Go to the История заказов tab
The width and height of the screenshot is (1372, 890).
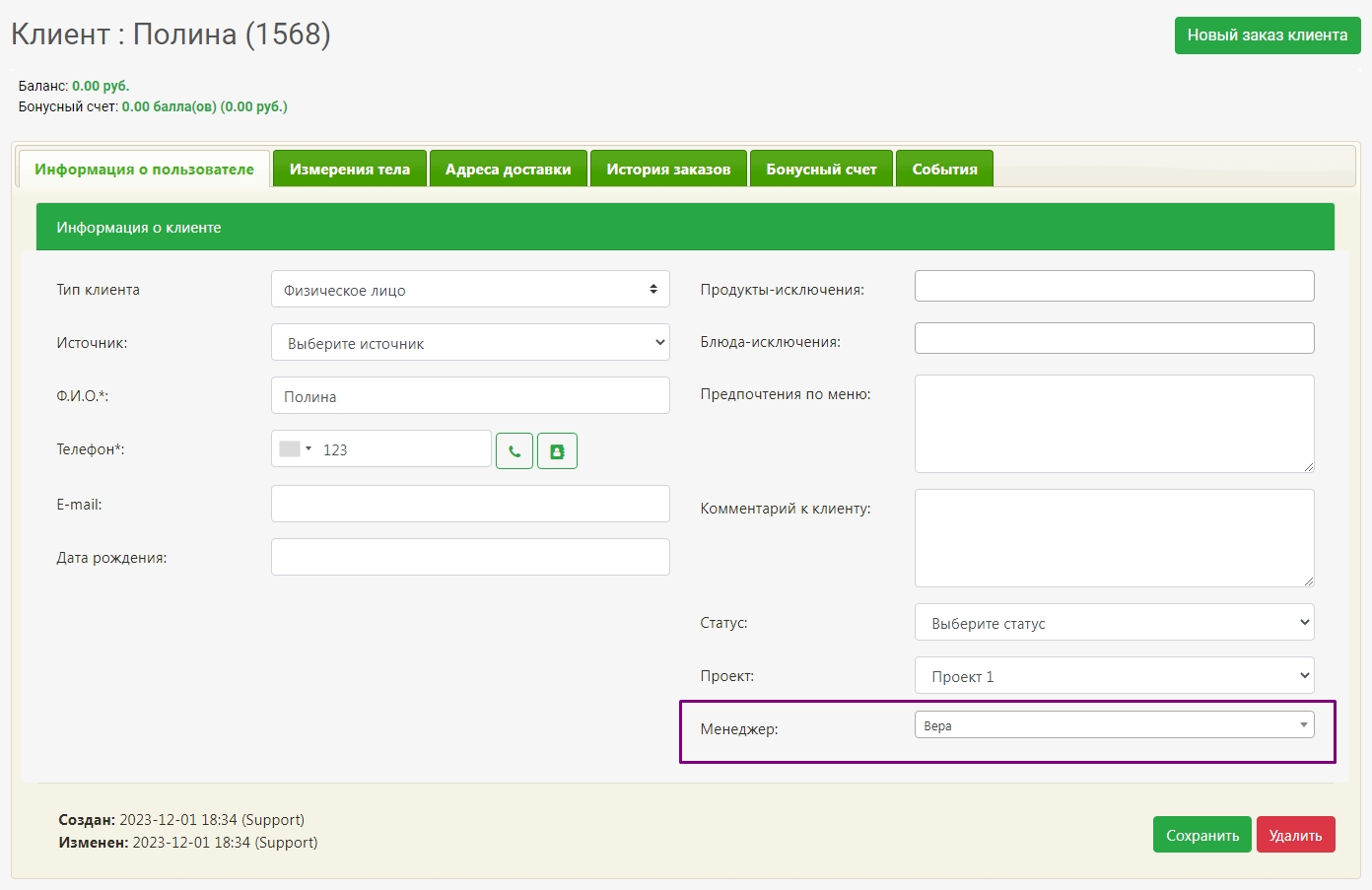click(668, 170)
